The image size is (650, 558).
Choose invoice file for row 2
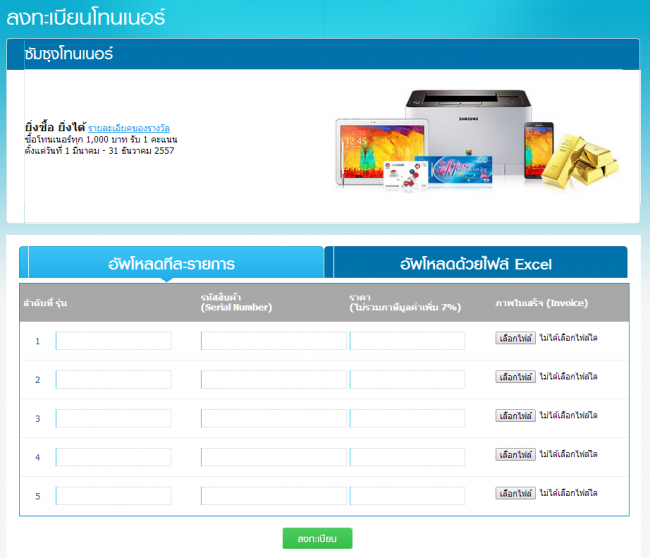(515, 376)
